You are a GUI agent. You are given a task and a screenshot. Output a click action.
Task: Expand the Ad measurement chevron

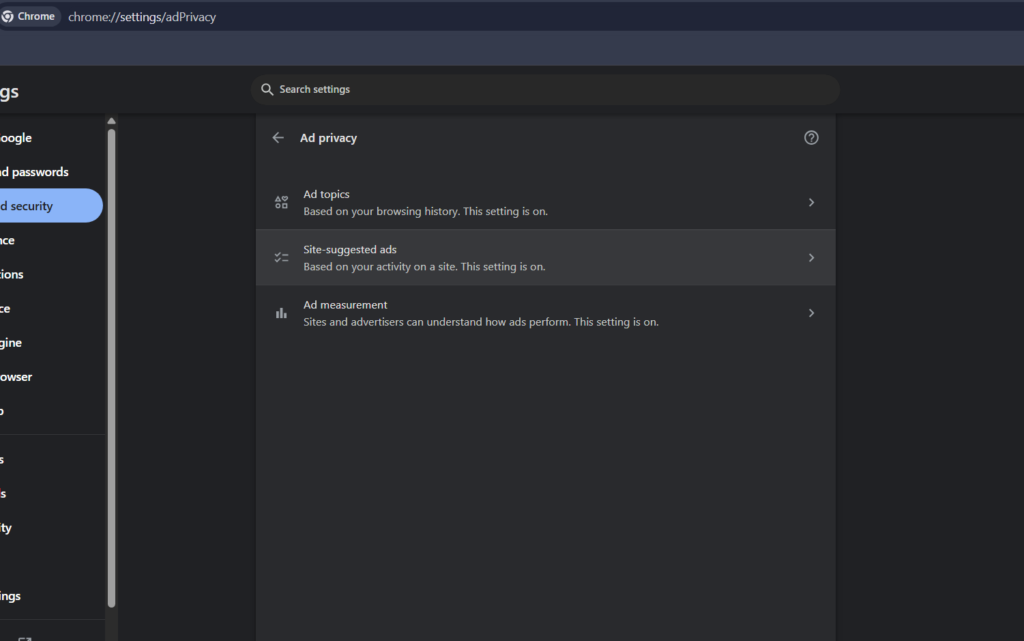coord(811,312)
